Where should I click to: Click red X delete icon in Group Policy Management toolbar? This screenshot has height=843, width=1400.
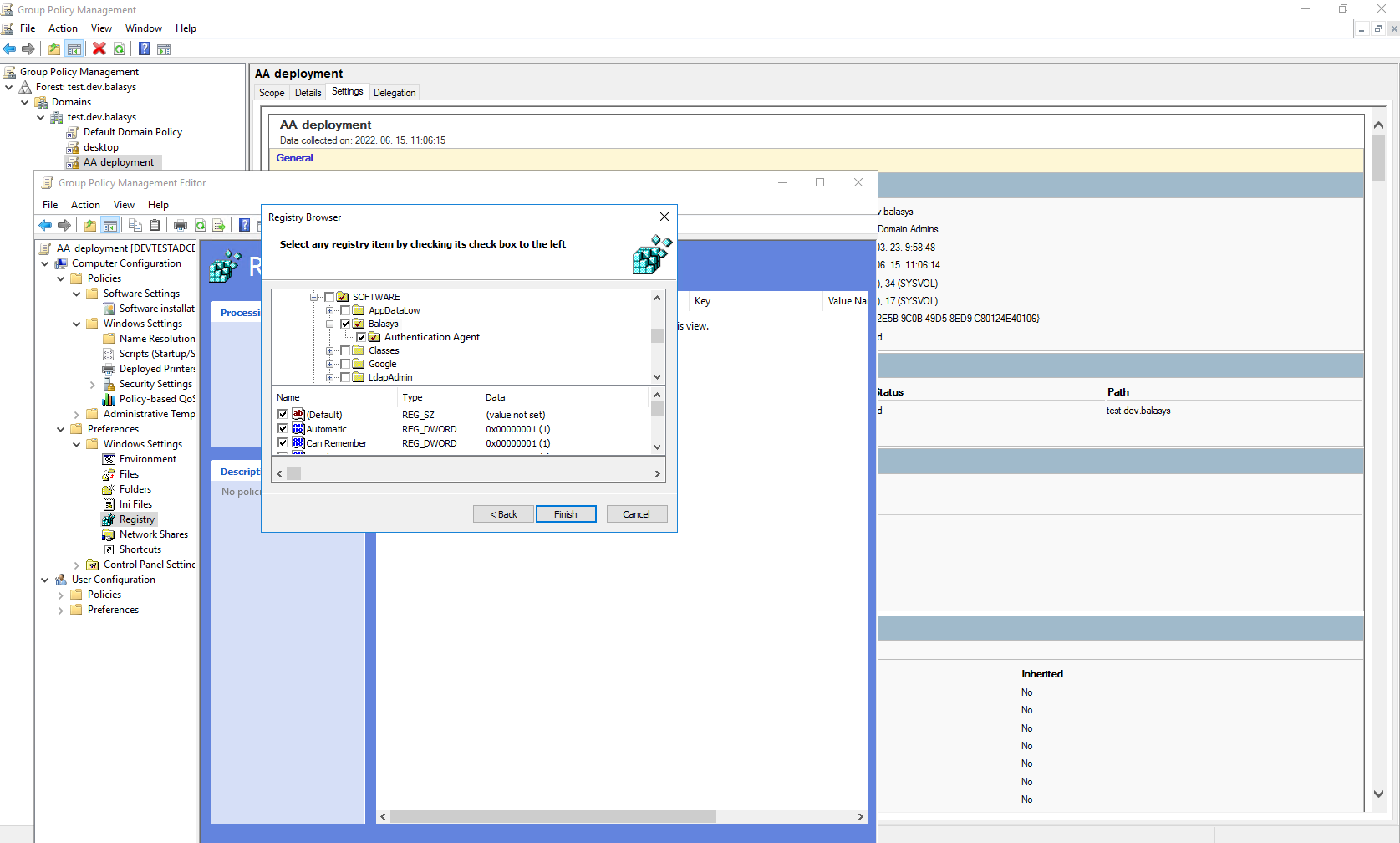[99, 49]
